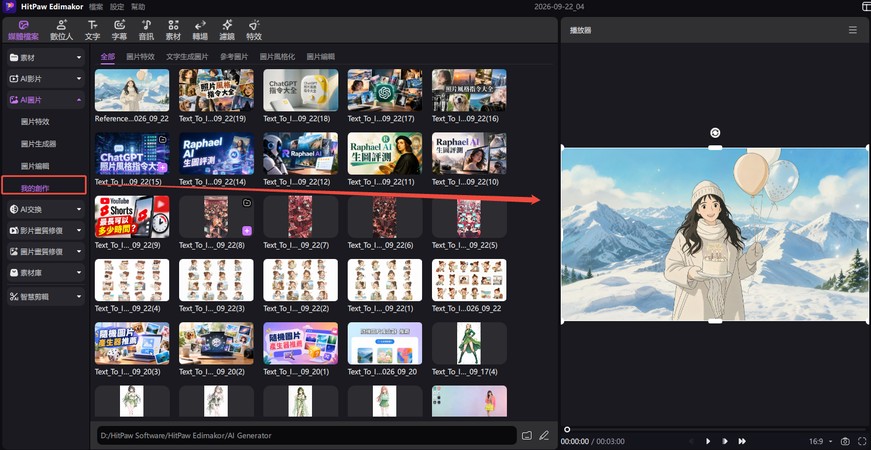Add Text_To_I...09_22(8) using plus badge

tap(247, 231)
